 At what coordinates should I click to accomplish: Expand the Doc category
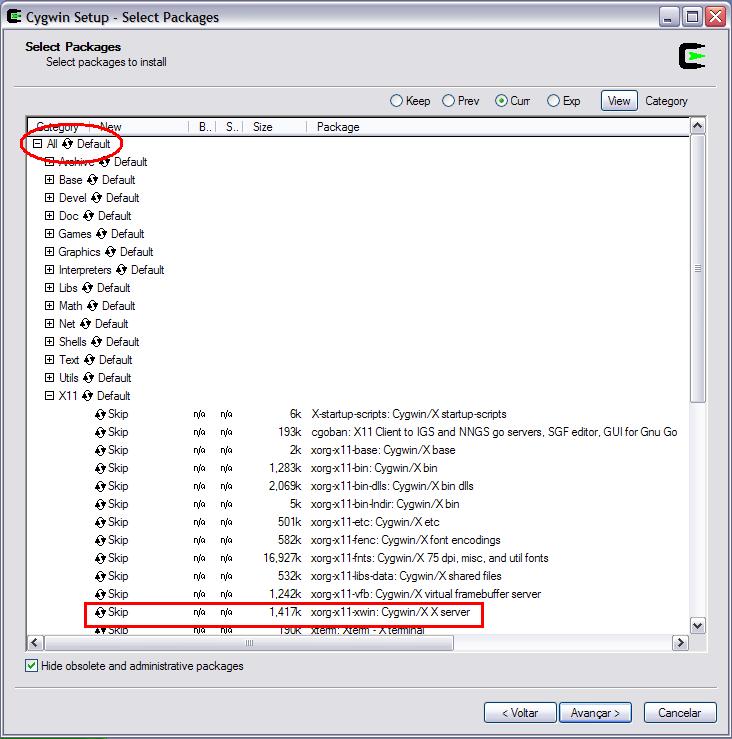49,216
